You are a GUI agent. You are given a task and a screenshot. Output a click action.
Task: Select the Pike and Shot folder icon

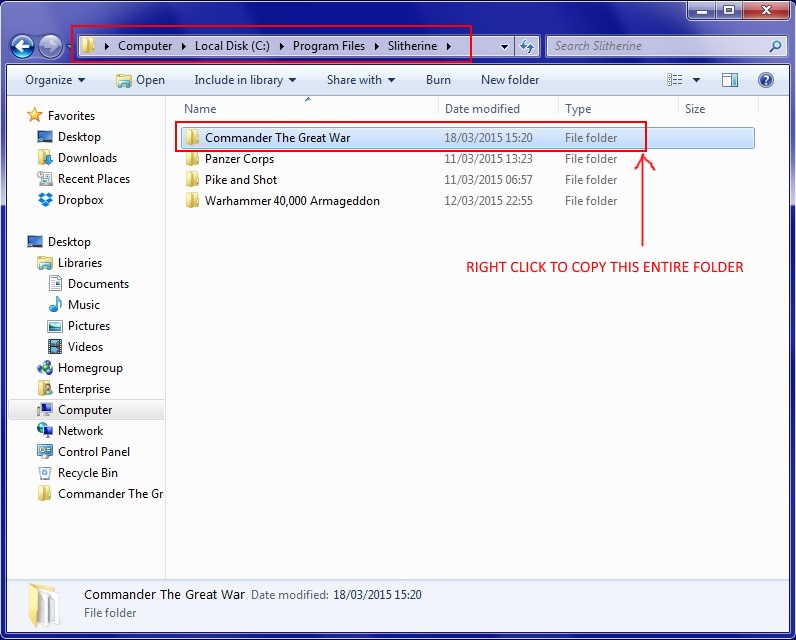(192, 180)
